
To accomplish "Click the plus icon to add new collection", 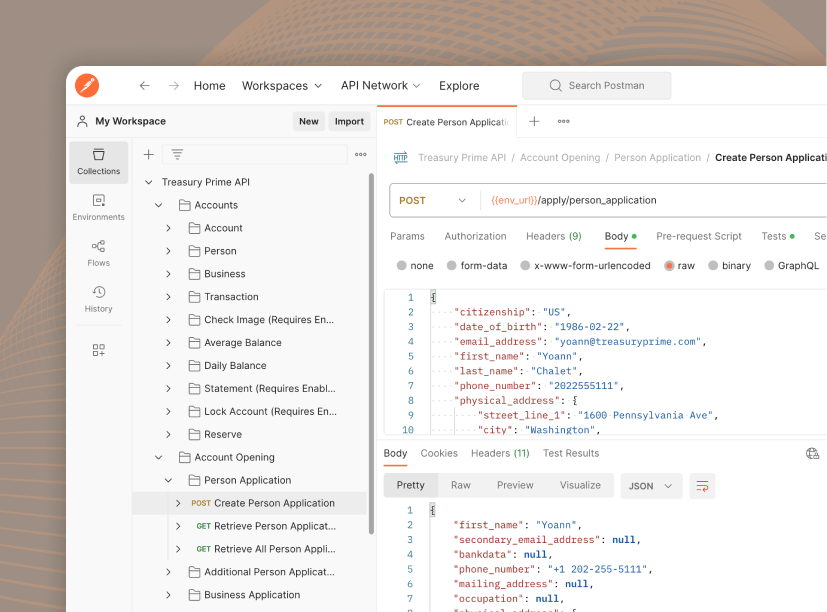I will (x=148, y=156).
